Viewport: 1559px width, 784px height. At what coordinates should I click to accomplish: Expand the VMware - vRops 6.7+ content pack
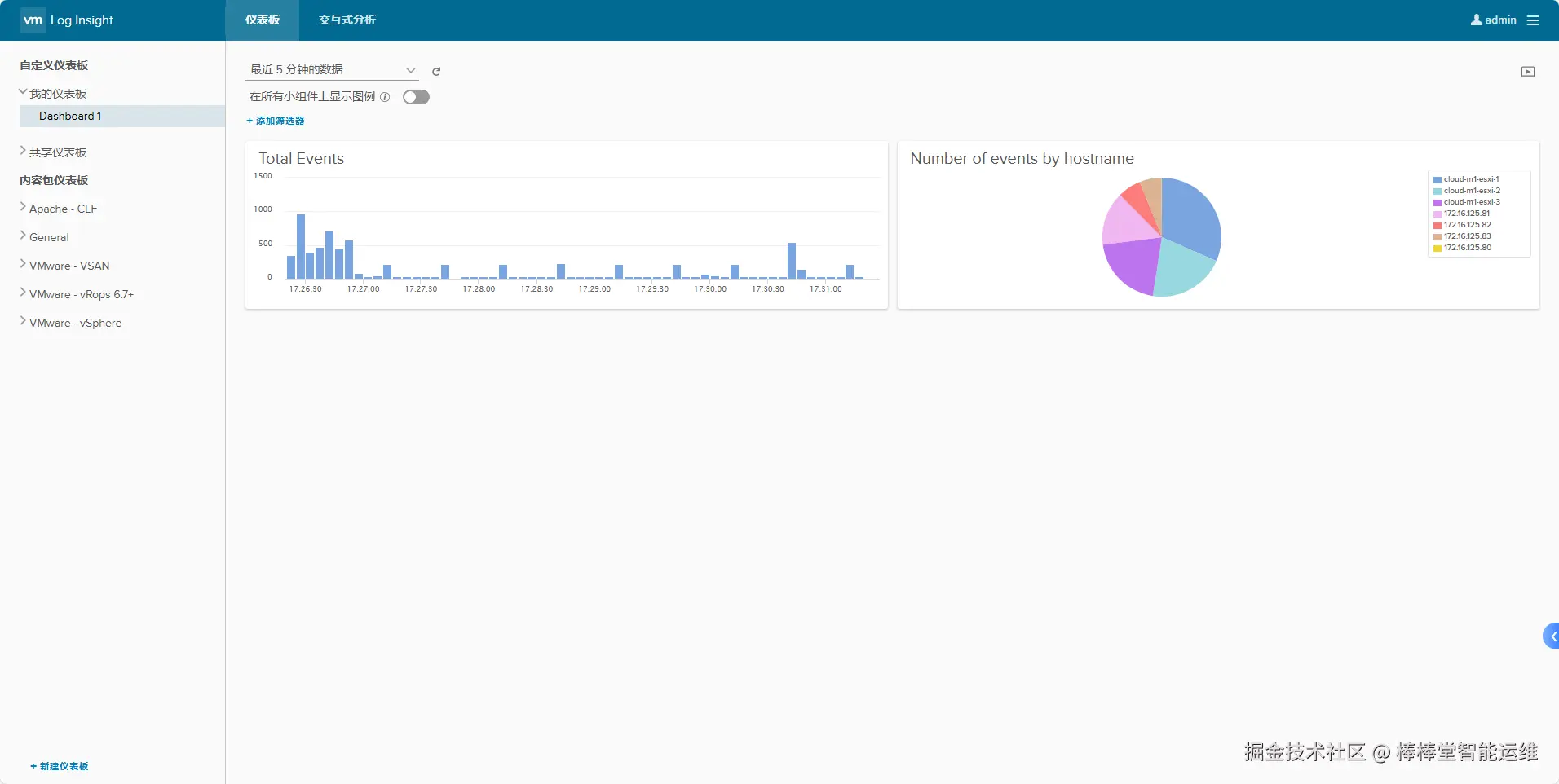[23, 293]
